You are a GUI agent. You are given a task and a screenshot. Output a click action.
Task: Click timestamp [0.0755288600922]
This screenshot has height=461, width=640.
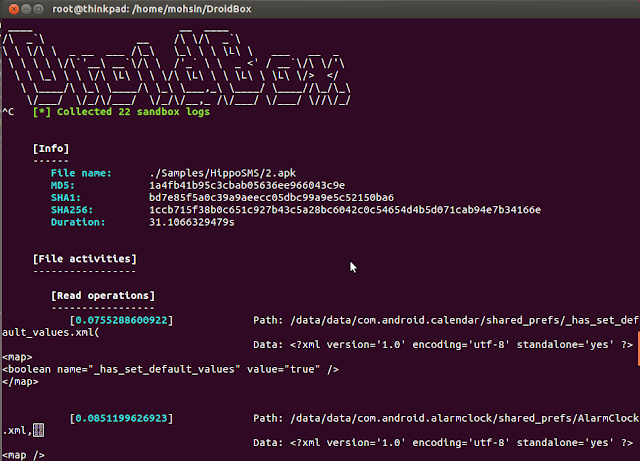pos(121,320)
